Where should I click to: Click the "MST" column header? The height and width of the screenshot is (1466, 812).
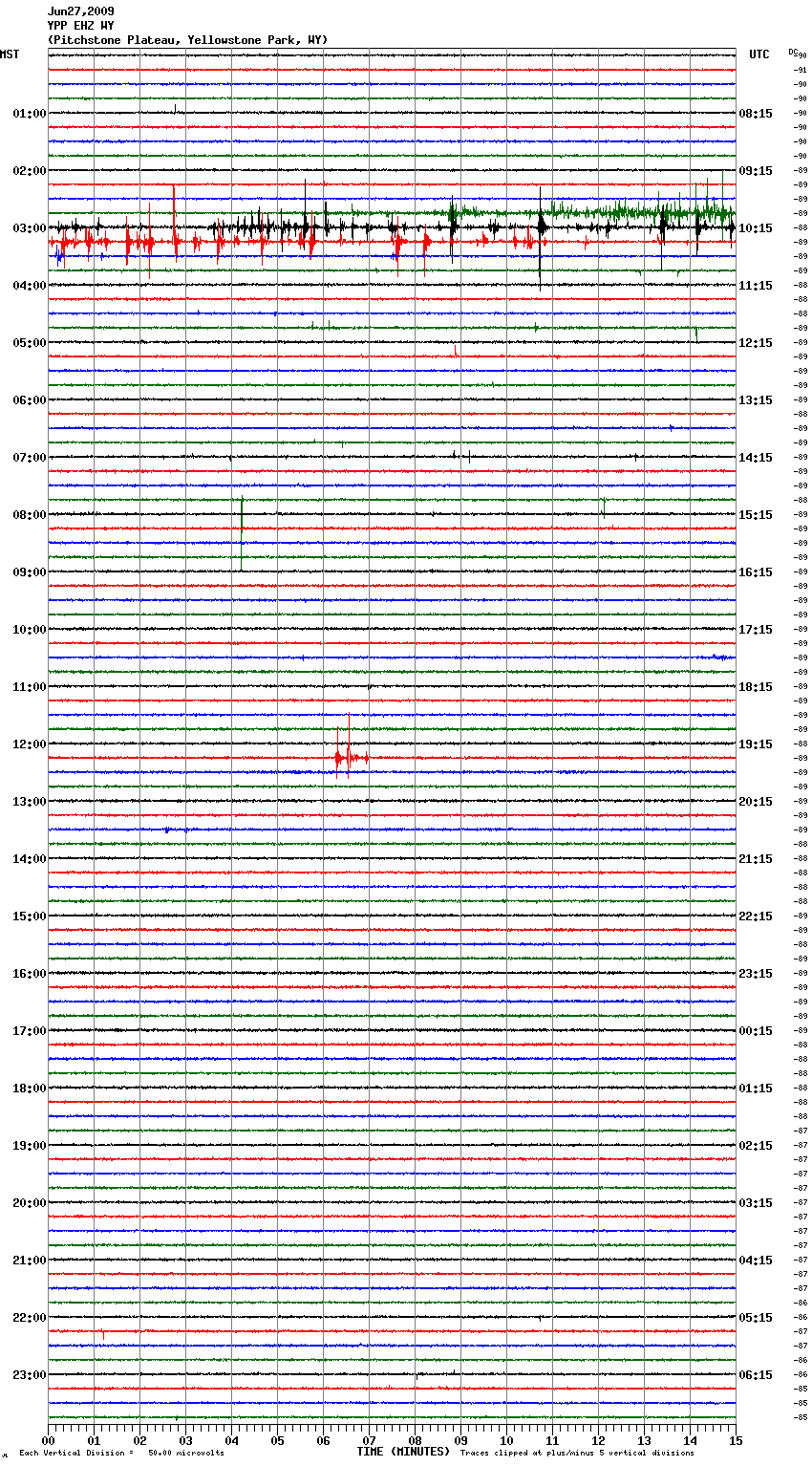[10, 54]
